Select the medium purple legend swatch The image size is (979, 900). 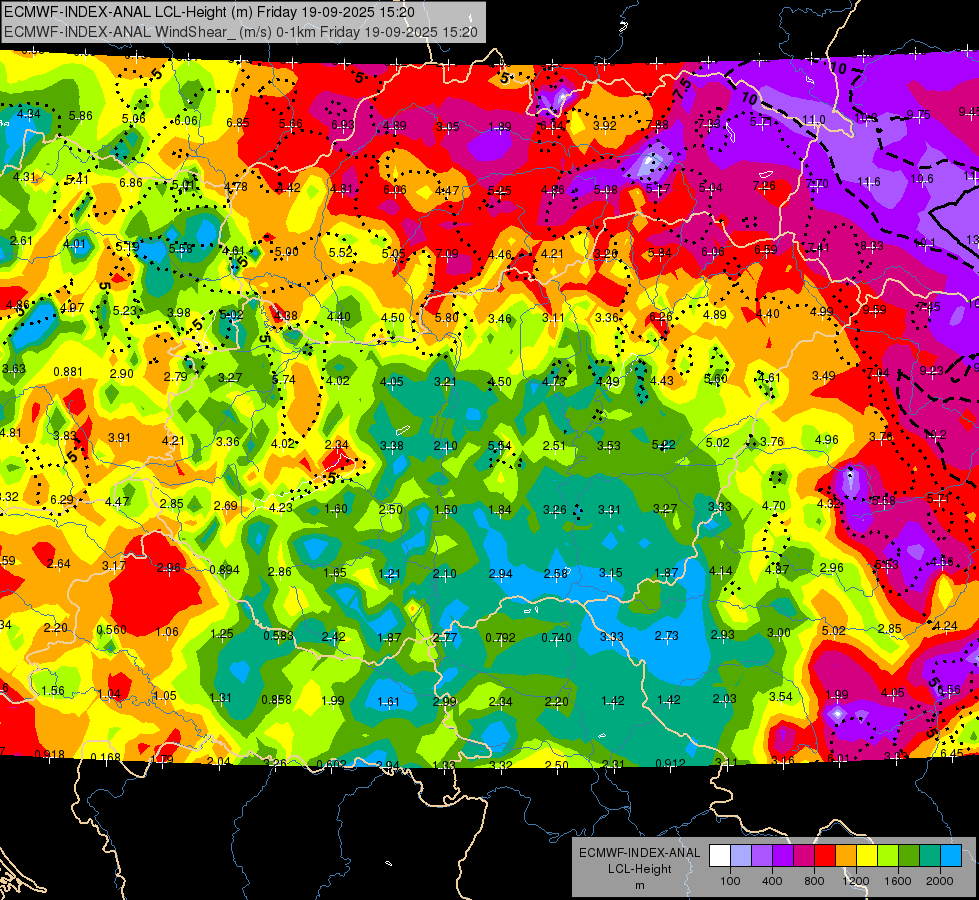762,856
